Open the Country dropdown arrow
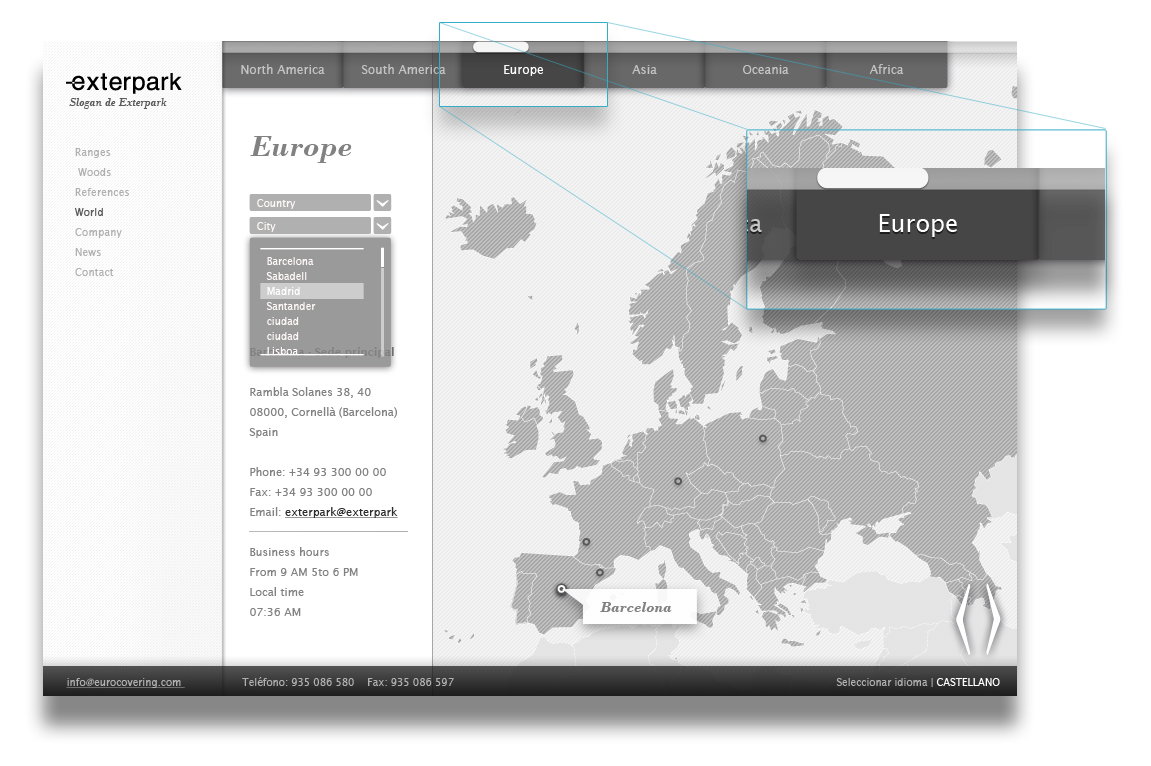The width and height of the screenshot is (1151, 766). coord(382,203)
